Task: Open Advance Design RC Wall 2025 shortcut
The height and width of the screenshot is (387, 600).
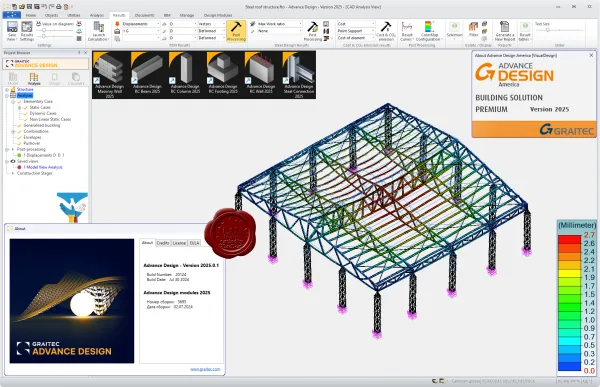Action: point(261,73)
